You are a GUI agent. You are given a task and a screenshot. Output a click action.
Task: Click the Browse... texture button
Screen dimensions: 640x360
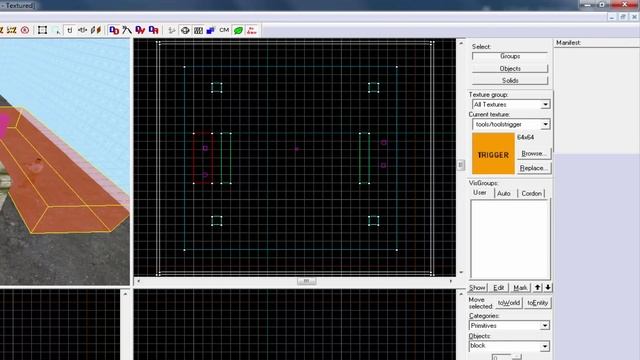[533, 153]
